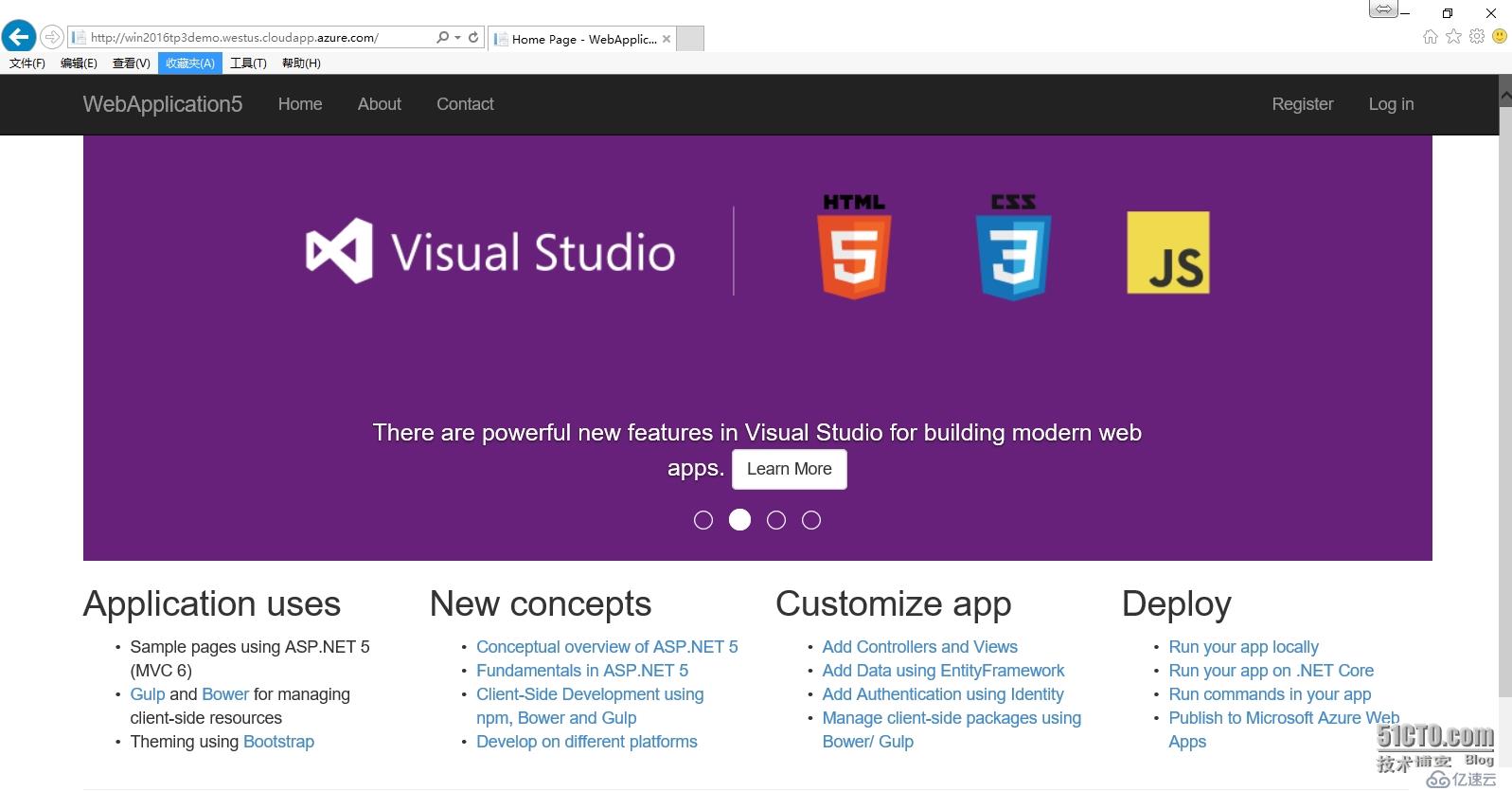Click the Log in link
Screen dimensions: 1512x791
pos(1391,104)
